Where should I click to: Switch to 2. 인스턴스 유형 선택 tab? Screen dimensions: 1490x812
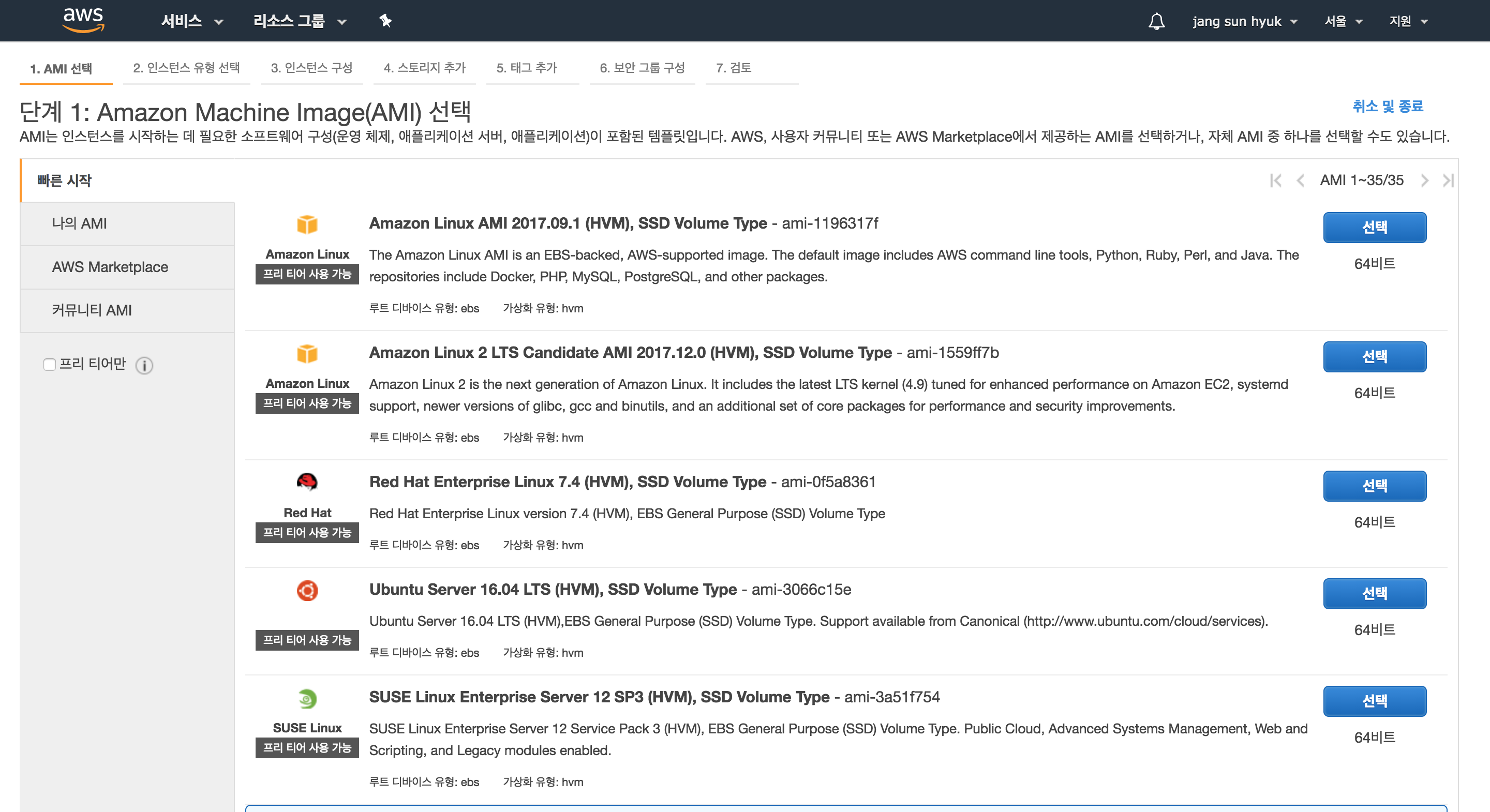click(x=186, y=68)
